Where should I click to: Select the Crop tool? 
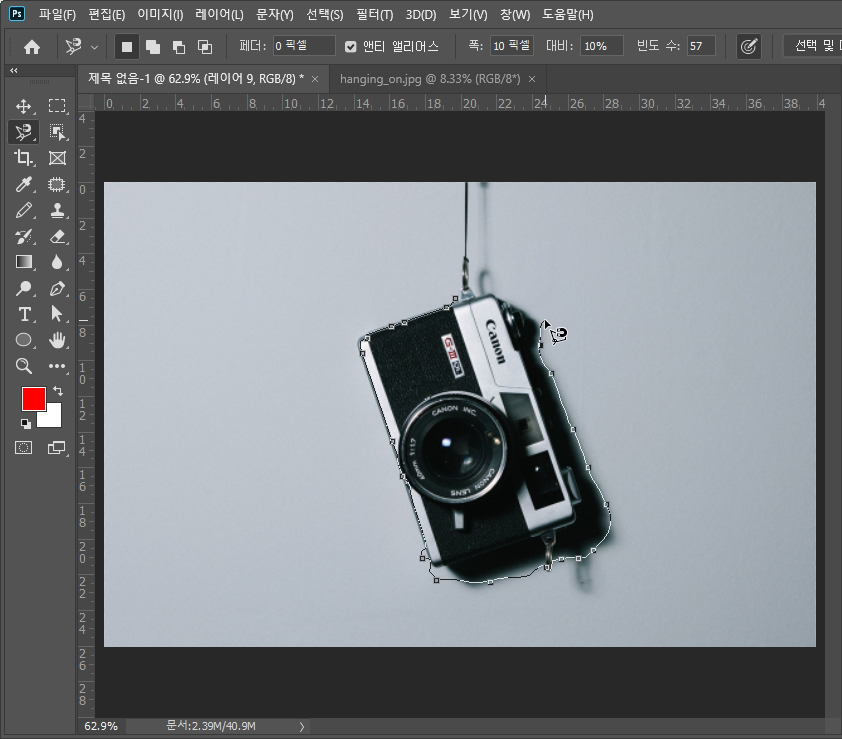[23, 158]
